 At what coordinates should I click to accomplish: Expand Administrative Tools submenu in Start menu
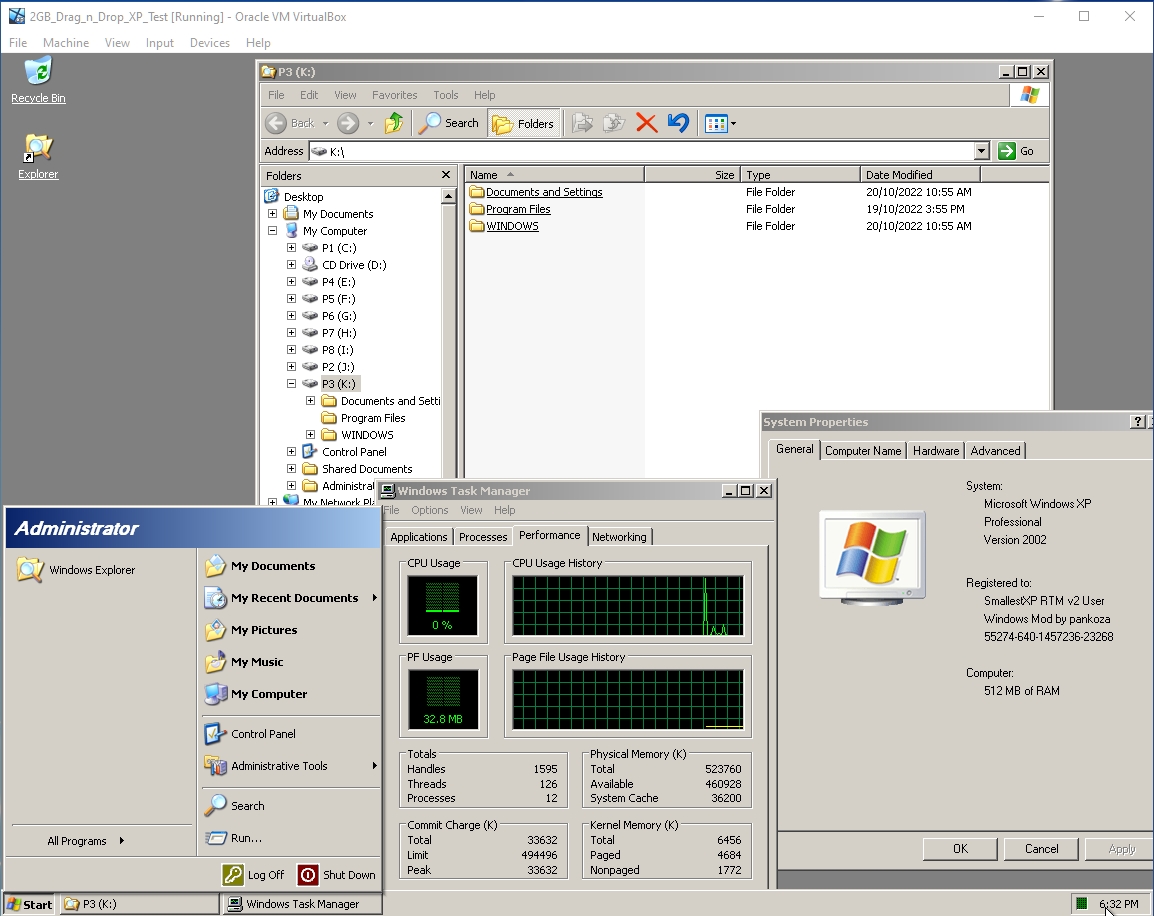tap(291, 766)
